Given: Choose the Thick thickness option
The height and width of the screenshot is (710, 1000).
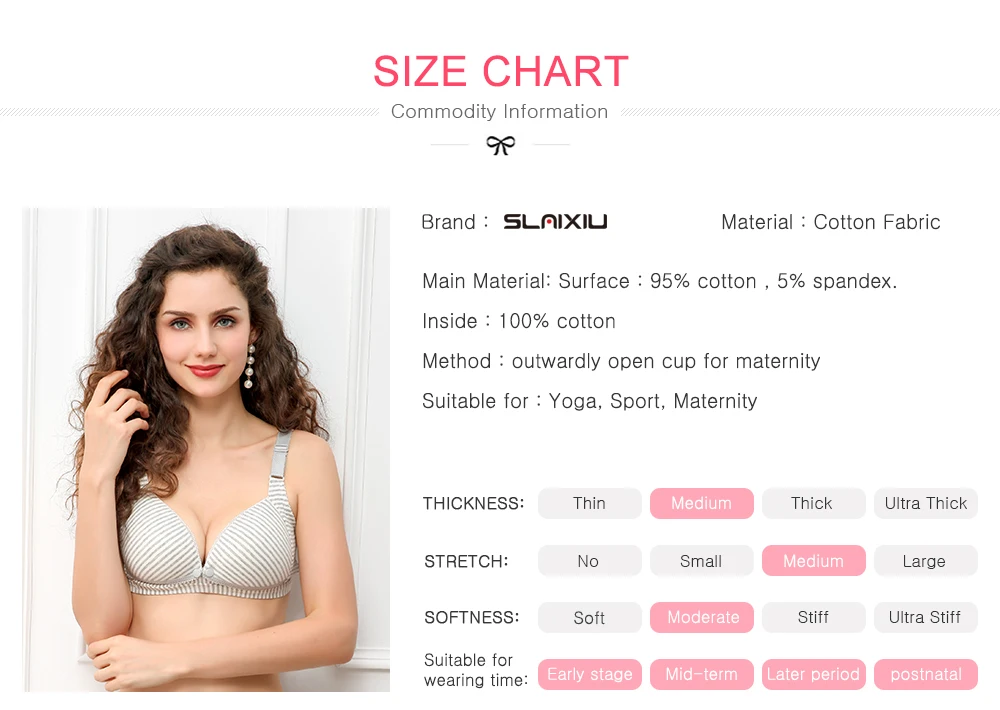Looking at the screenshot, I should pyautogui.click(x=813, y=503).
